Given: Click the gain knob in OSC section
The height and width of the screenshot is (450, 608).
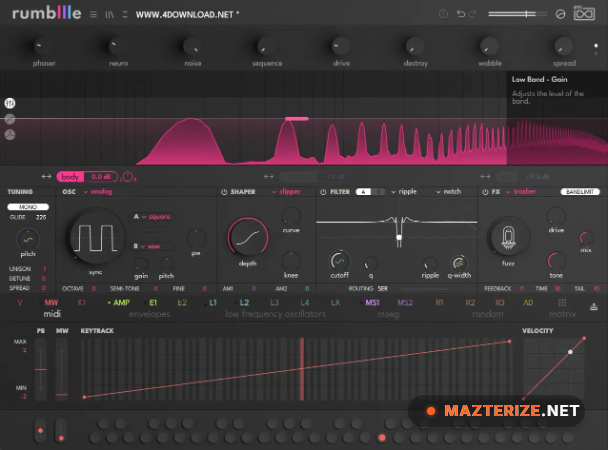Looking at the screenshot, I should point(141,264).
